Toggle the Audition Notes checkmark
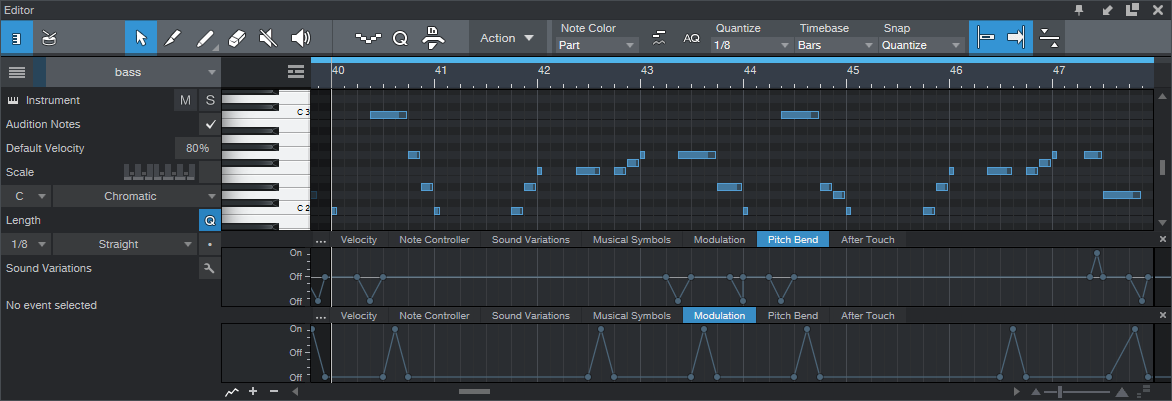 [210, 124]
